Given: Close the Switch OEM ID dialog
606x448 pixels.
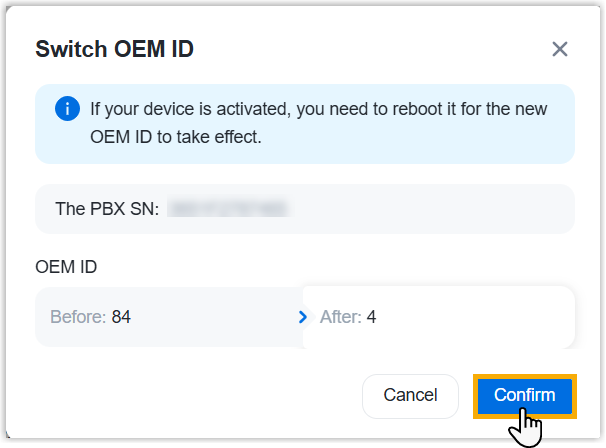Looking at the screenshot, I should (x=560, y=49).
